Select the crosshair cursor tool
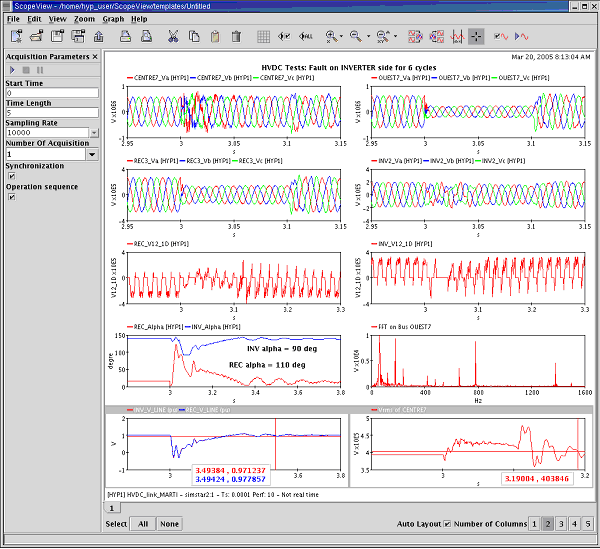600x549 pixels. click(x=476, y=36)
